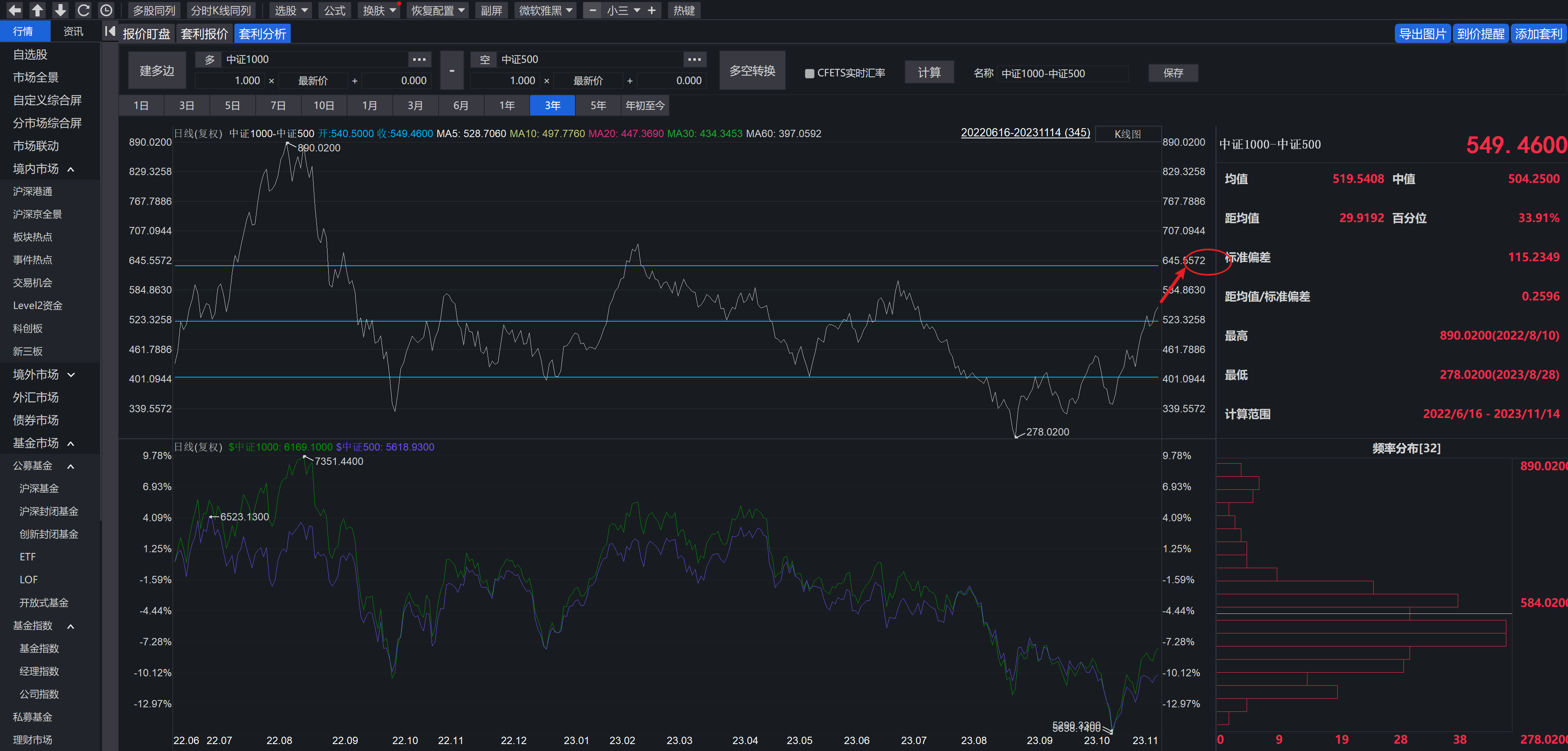Open the 微软雅黑 font dropdown
Image resolution: width=1568 pixels, height=751 pixels.
coord(545,10)
